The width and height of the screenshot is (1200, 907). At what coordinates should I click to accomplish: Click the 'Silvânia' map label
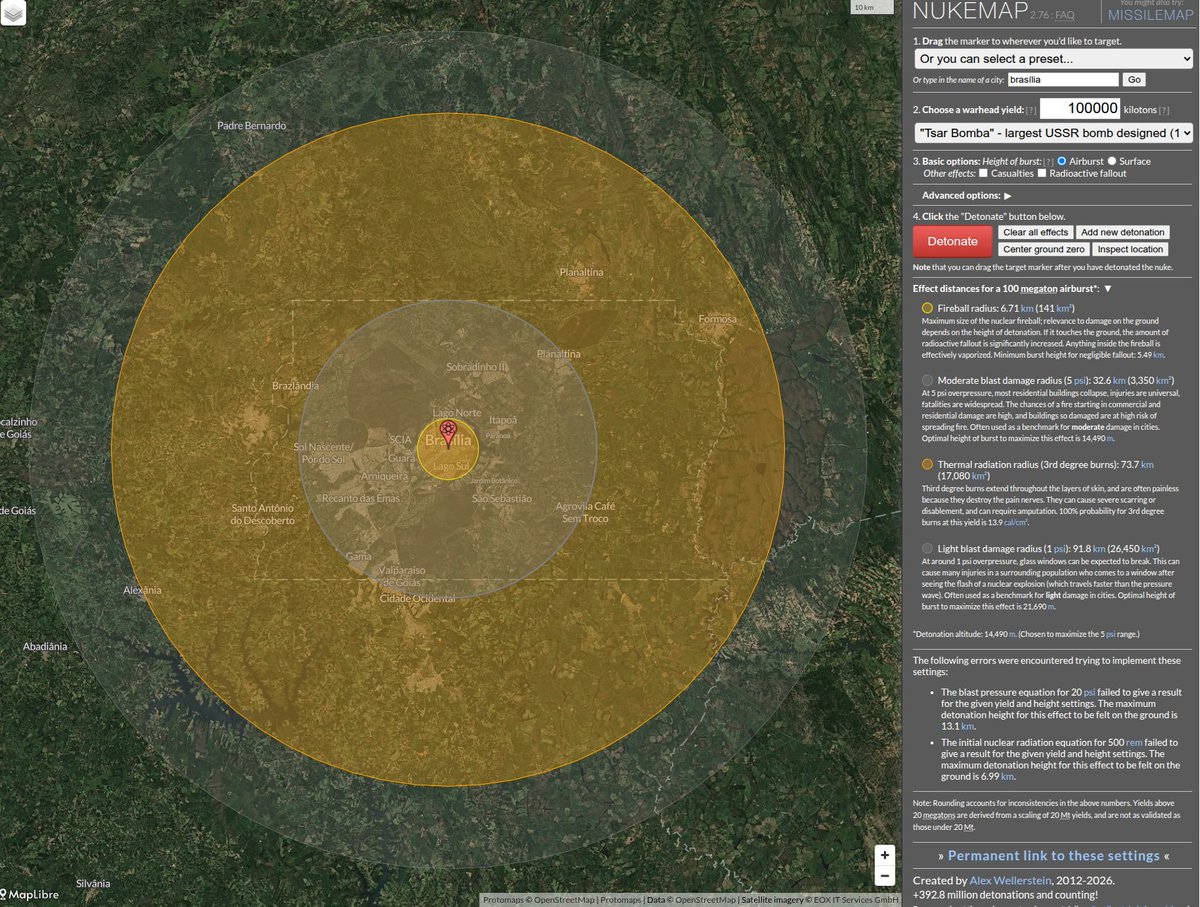pyautogui.click(x=92, y=883)
